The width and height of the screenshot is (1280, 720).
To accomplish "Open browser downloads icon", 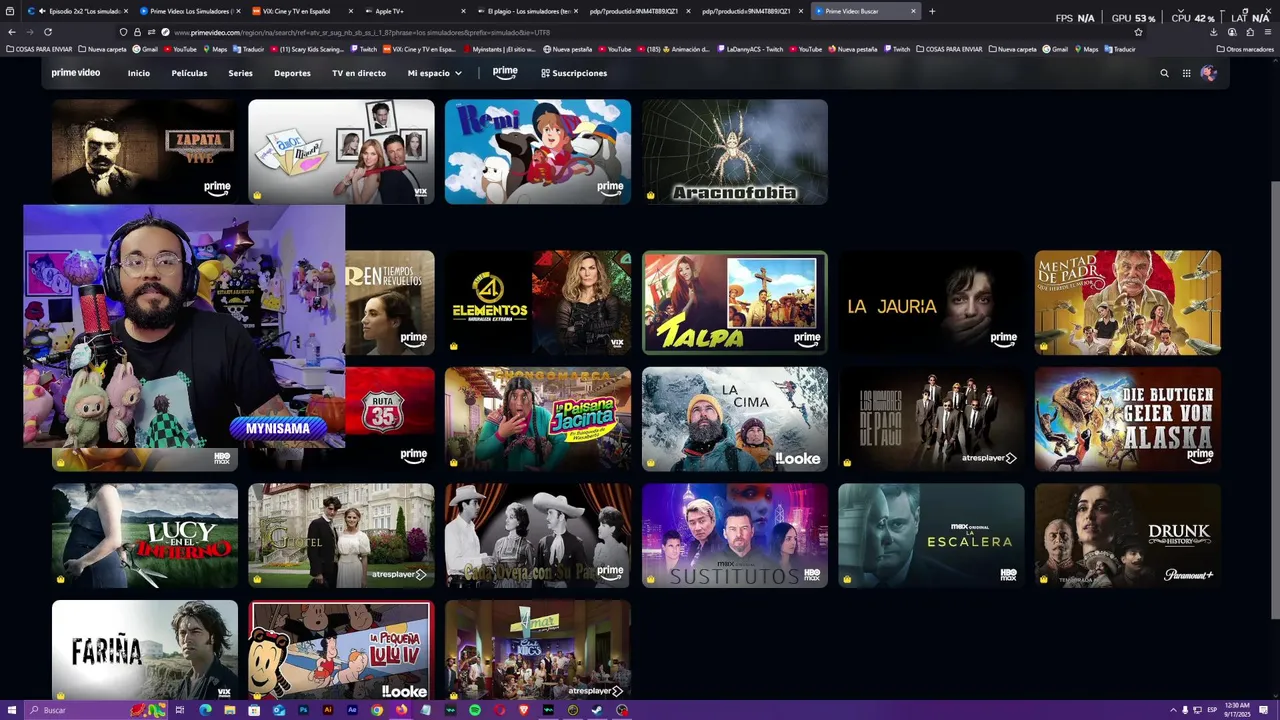I will point(1214,32).
